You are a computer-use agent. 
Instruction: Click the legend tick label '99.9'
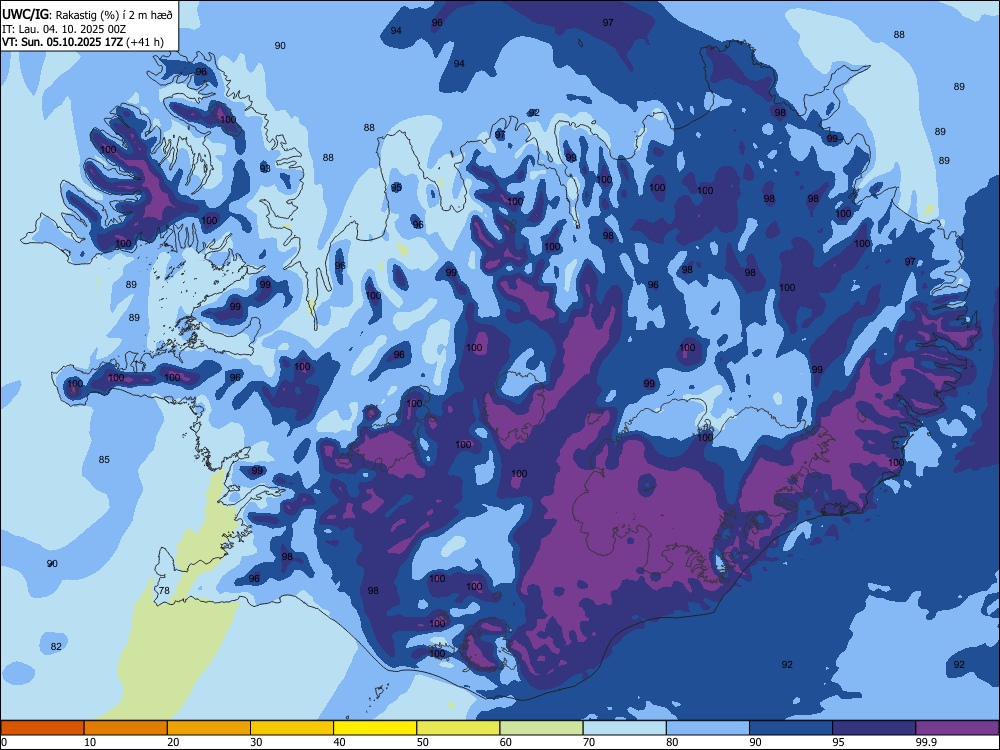pyautogui.click(x=925, y=742)
